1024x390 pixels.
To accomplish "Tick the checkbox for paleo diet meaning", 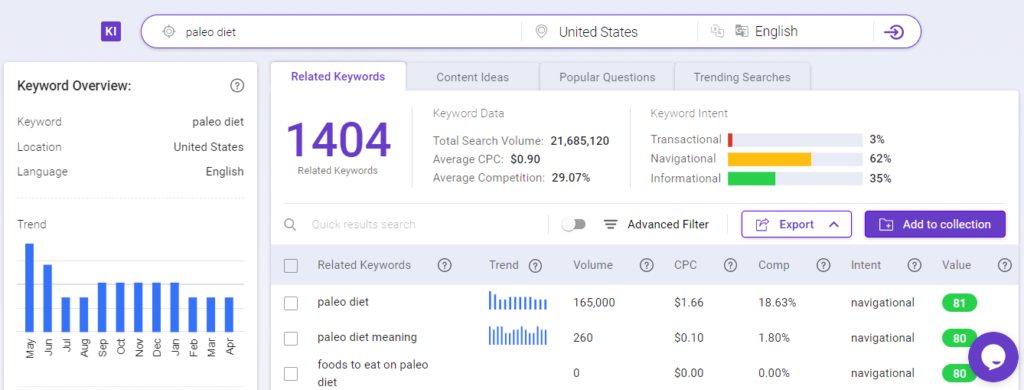I will 291,338.
